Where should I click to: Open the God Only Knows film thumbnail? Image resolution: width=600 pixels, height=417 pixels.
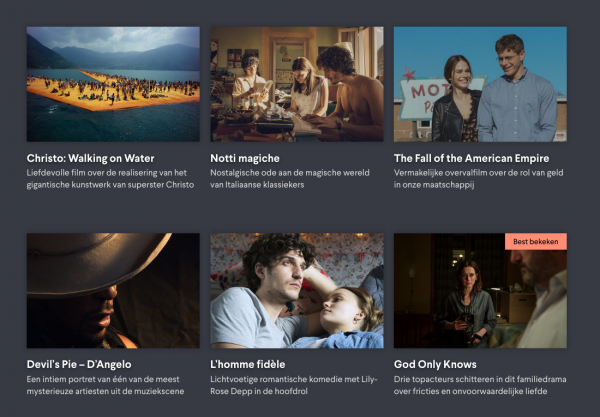point(480,291)
